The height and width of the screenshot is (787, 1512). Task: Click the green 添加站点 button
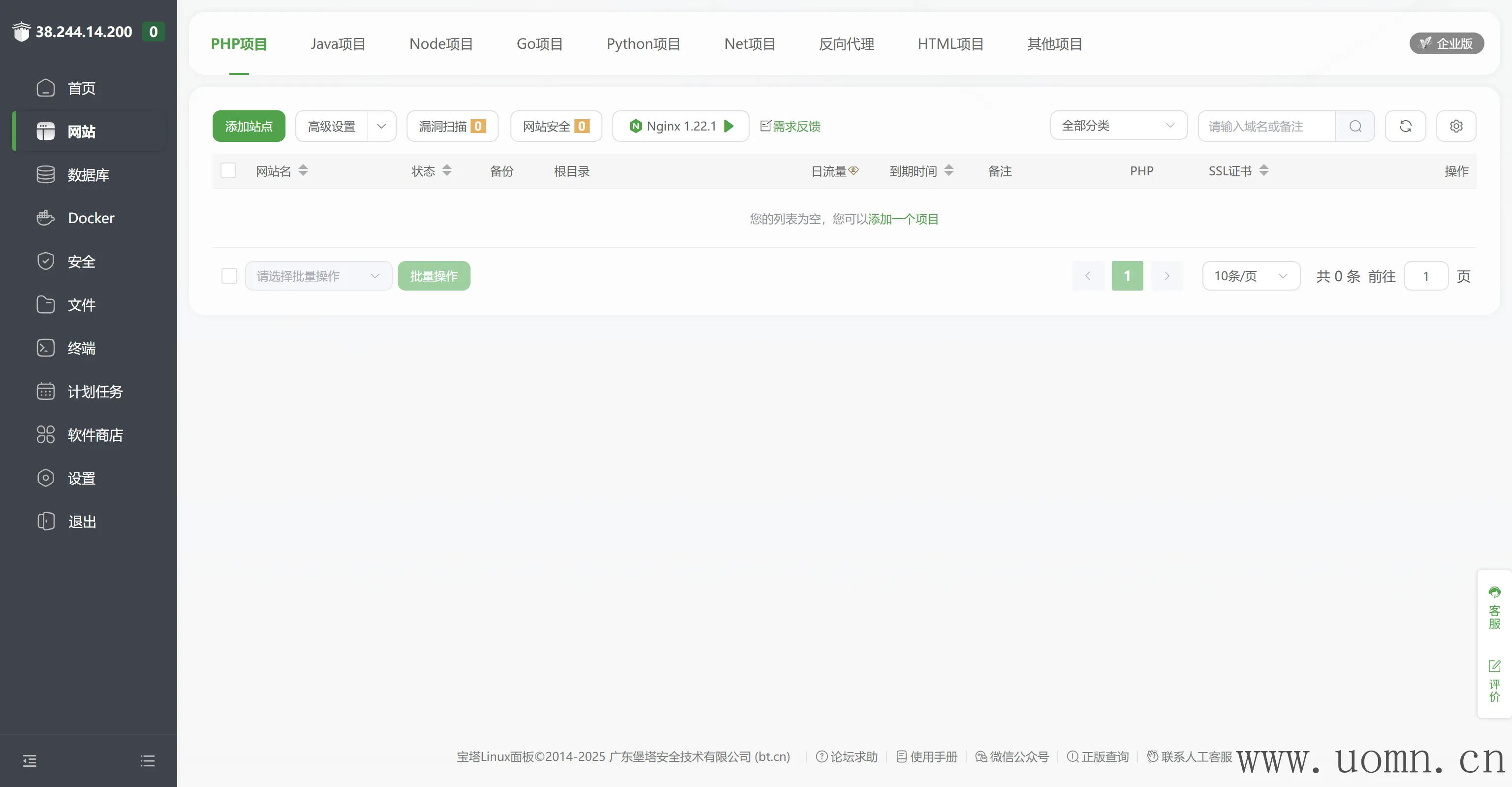point(249,126)
